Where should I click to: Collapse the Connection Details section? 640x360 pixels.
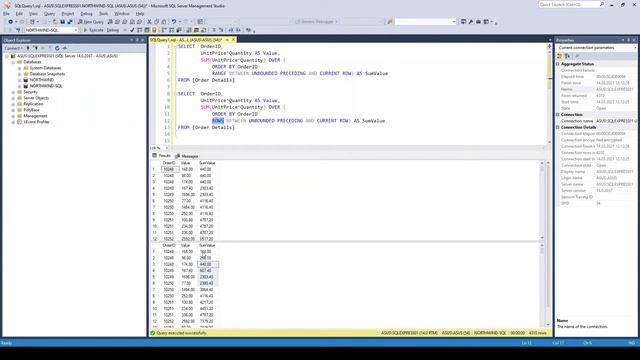pyautogui.click(x=558, y=127)
